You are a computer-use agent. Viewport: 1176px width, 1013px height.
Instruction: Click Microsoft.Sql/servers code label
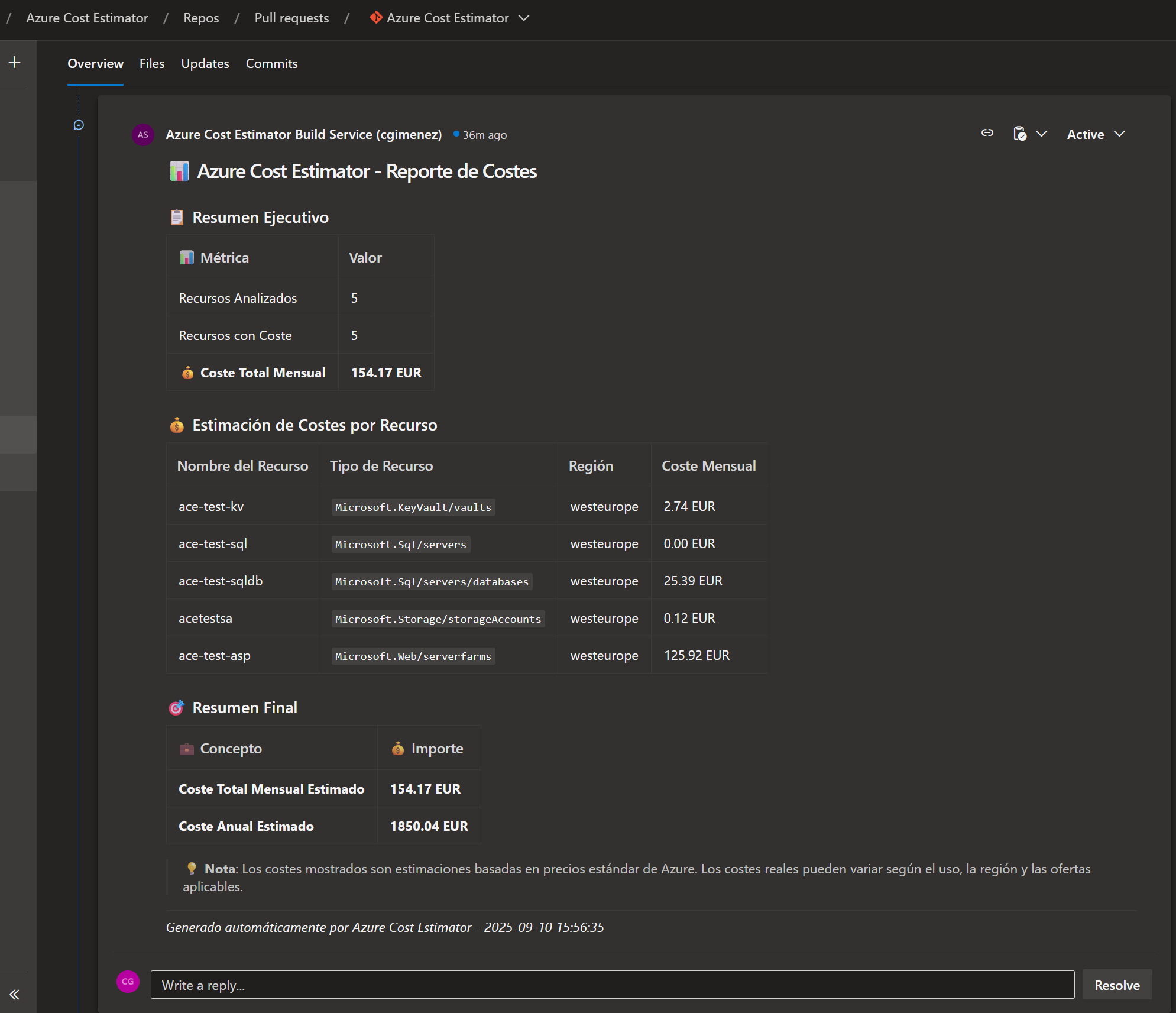(x=401, y=544)
